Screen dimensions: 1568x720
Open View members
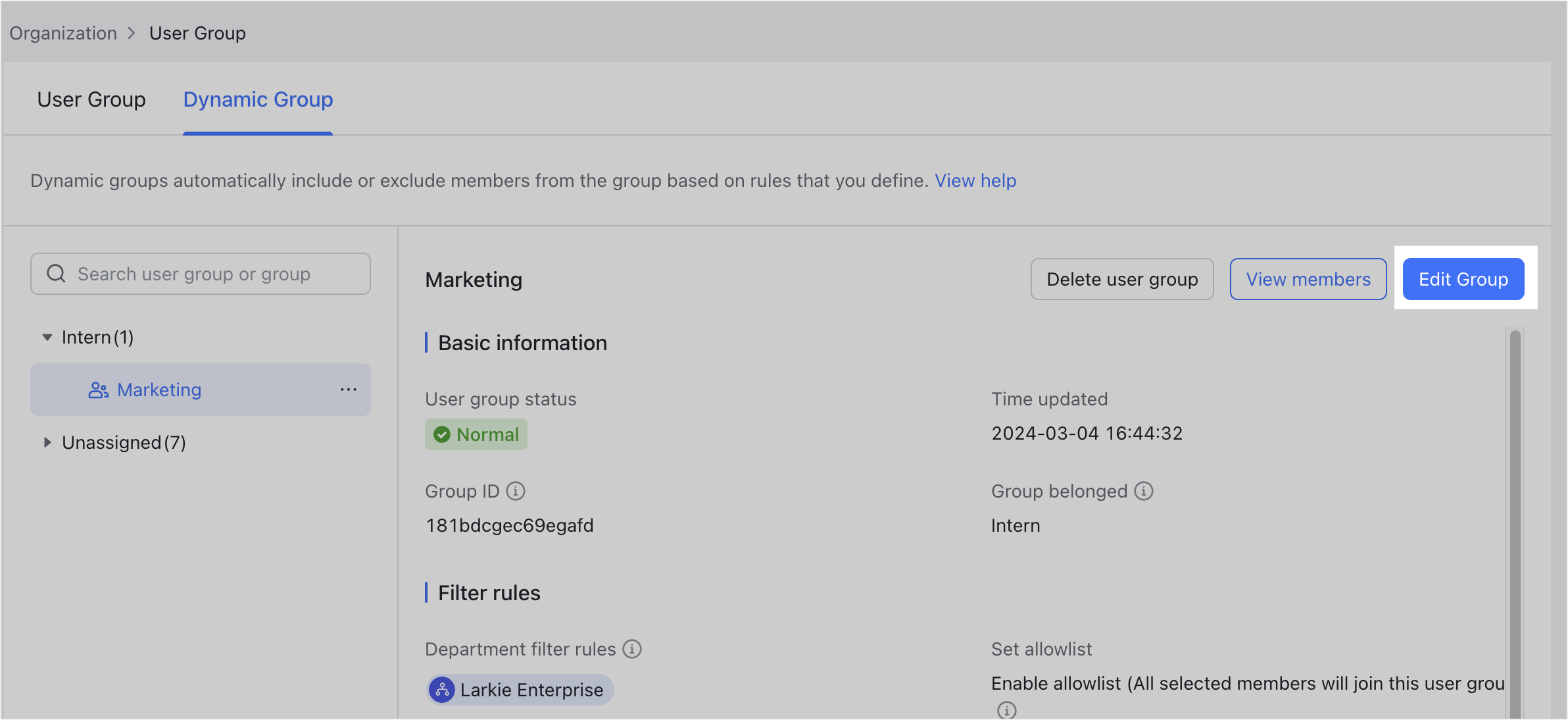pyautogui.click(x=1308, y=279)
